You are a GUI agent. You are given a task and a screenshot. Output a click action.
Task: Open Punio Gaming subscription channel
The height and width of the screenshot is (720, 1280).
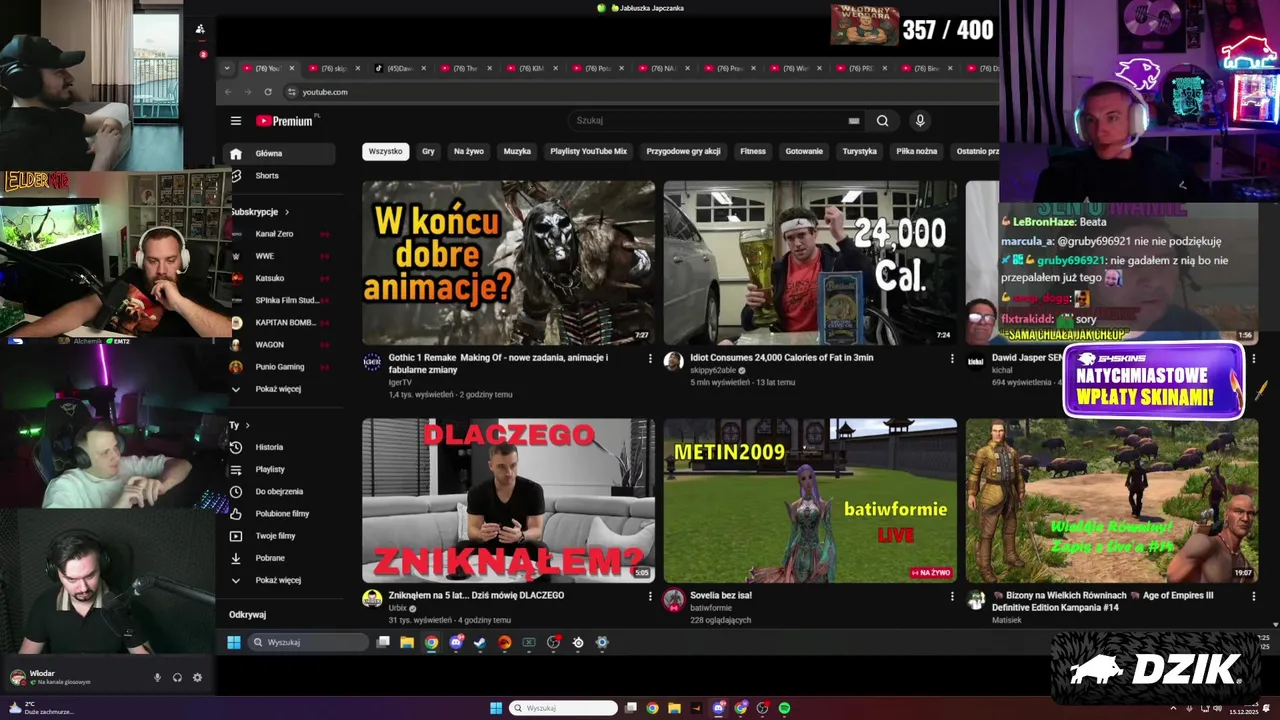(x=280, y=367)
